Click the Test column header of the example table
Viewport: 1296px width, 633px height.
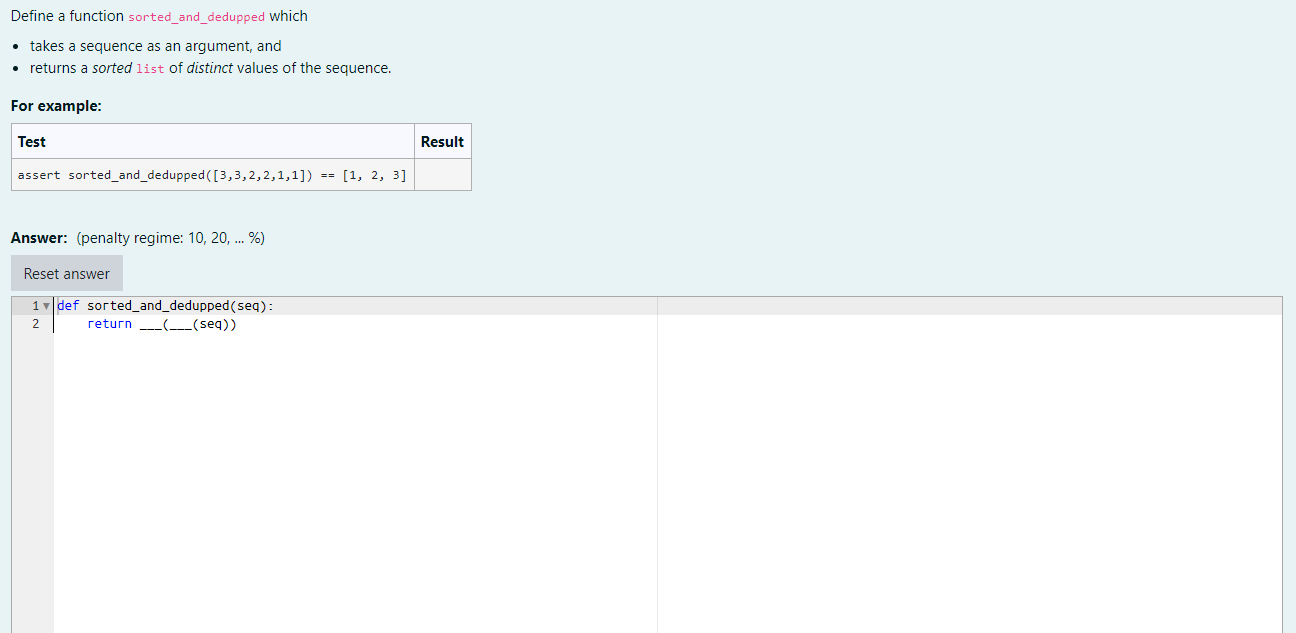[30, 141]
